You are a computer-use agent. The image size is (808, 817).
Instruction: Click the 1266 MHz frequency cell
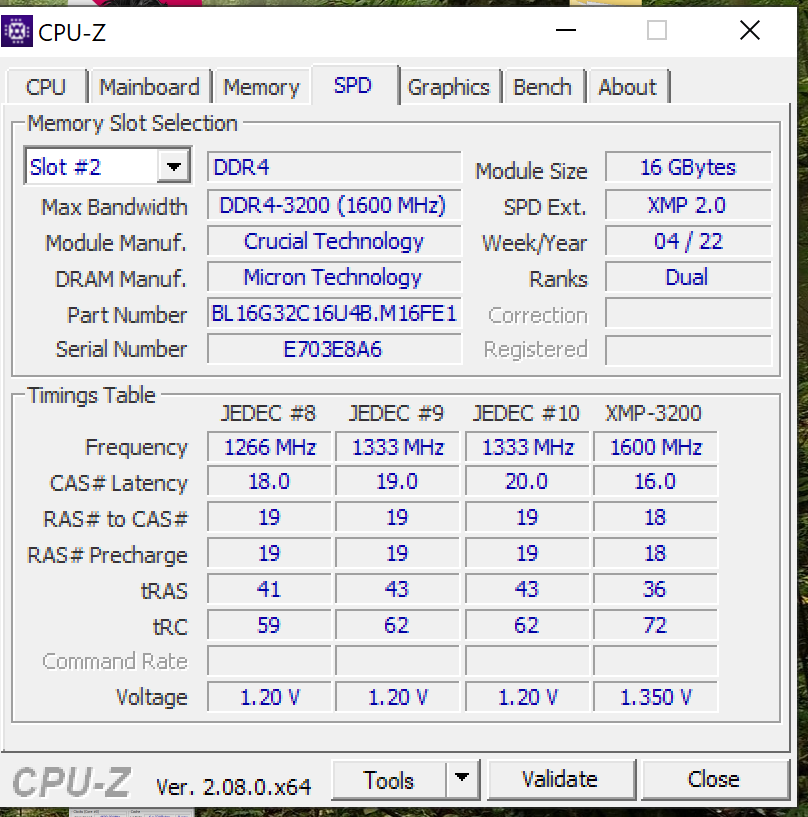(269, 447)
